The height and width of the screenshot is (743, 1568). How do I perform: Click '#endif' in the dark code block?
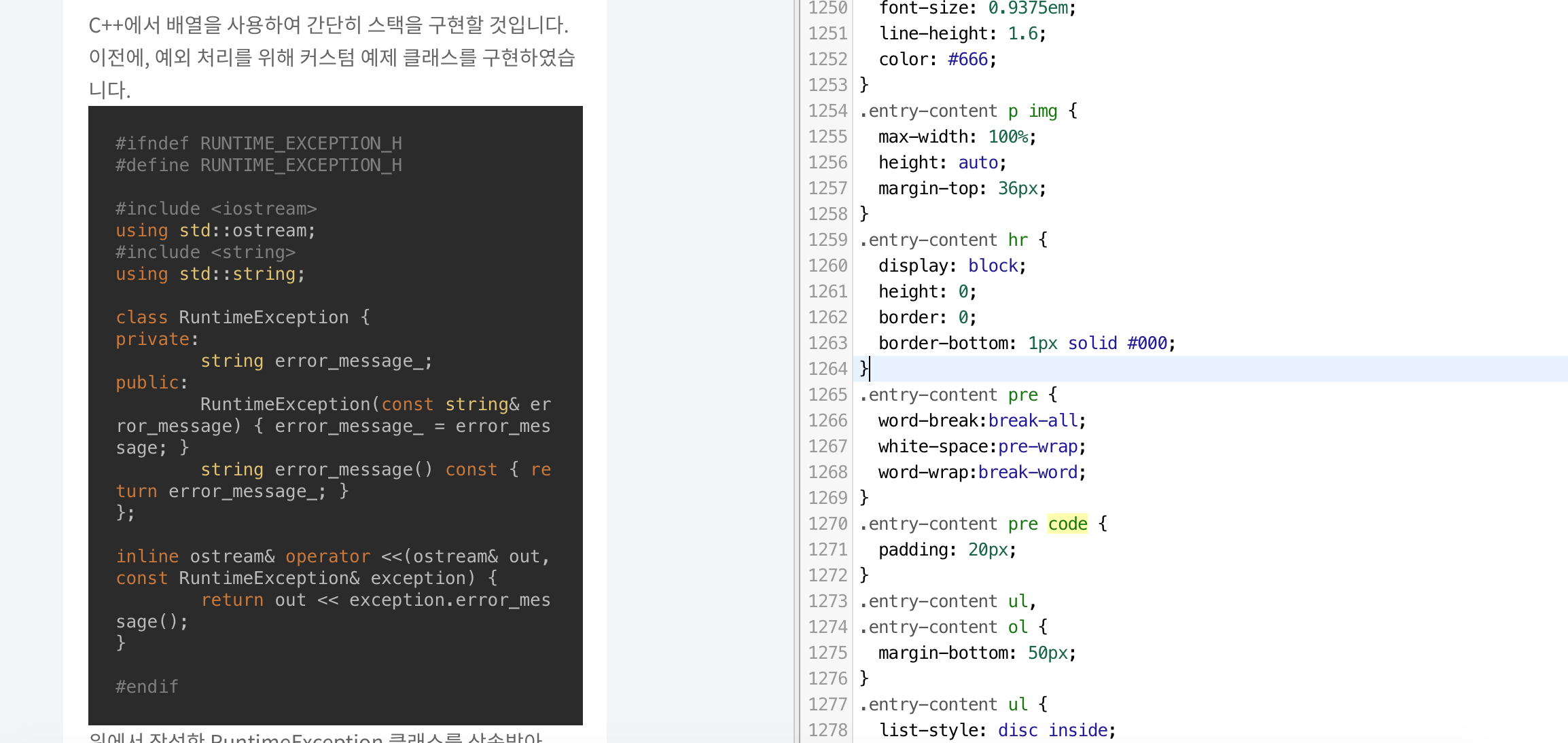click(x=147, y=687)
